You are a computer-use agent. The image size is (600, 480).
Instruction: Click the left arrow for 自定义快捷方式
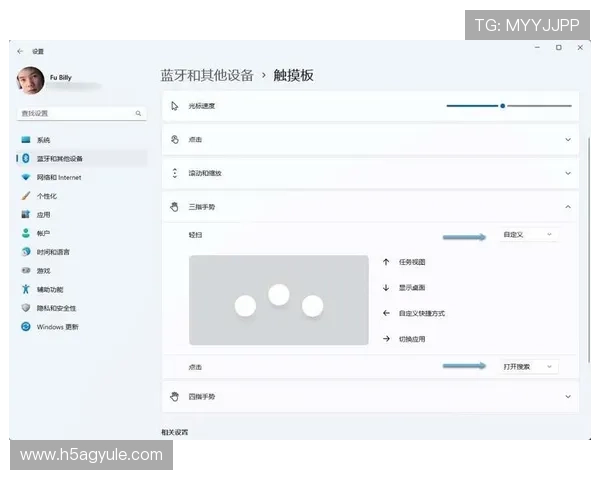point(386,313)
